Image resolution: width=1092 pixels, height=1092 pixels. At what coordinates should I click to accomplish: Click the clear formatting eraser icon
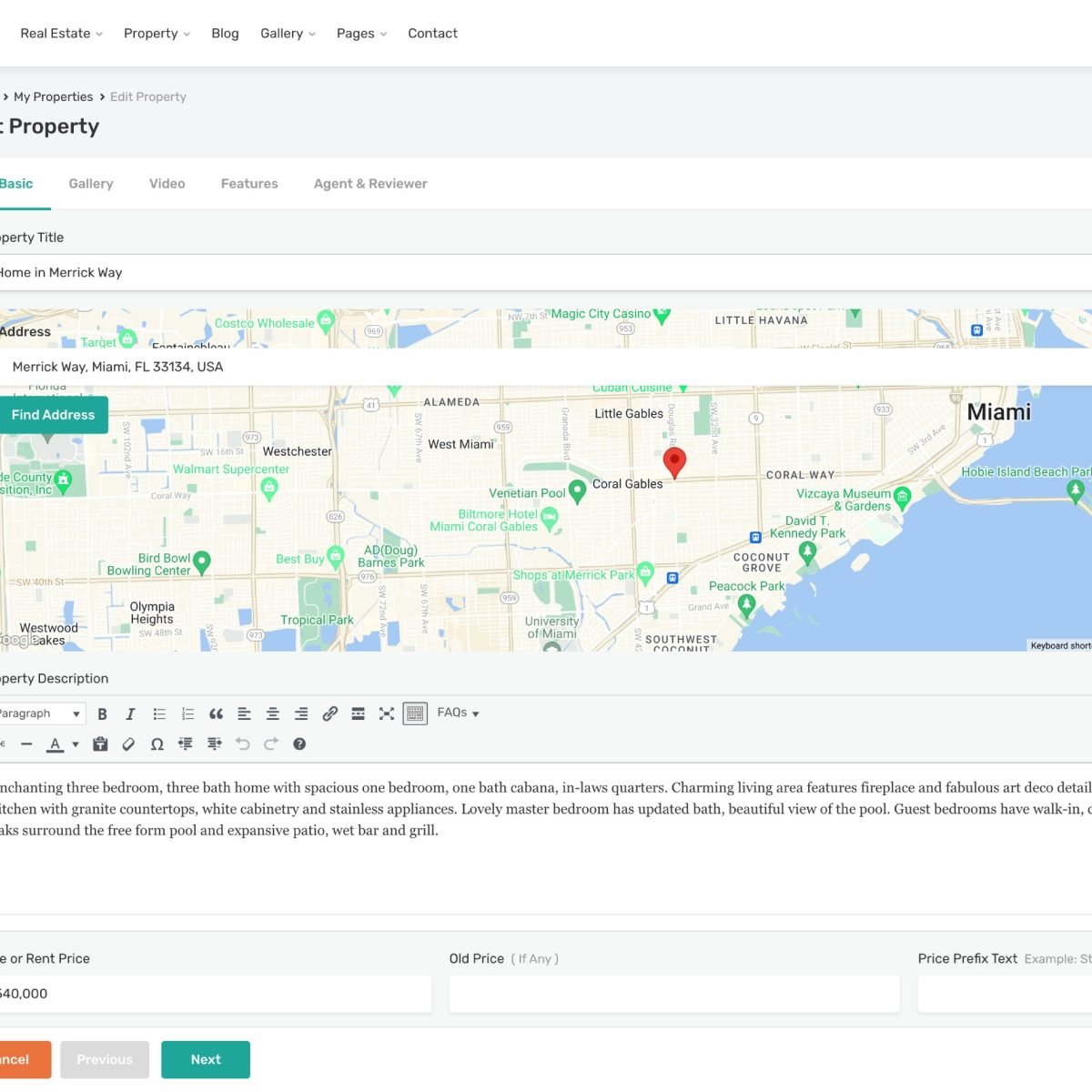click(x=128, y=744)
